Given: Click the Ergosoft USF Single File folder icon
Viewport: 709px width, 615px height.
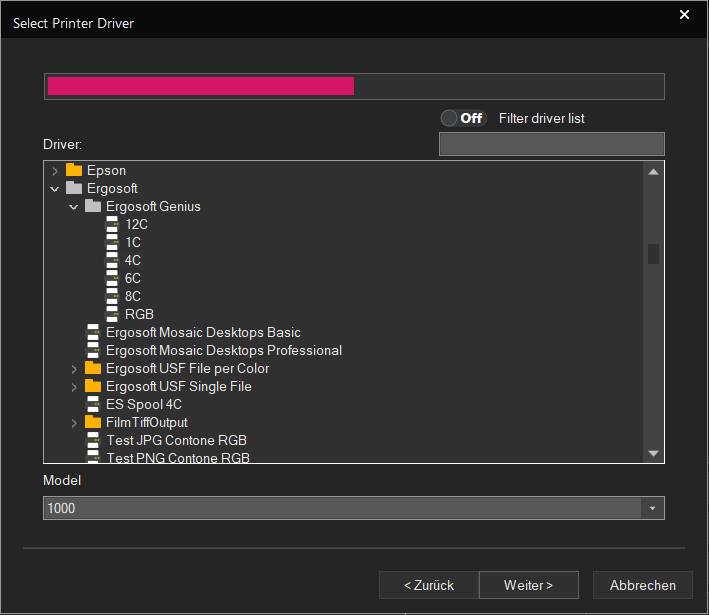Looking at the screenshot, I should 93,386.
